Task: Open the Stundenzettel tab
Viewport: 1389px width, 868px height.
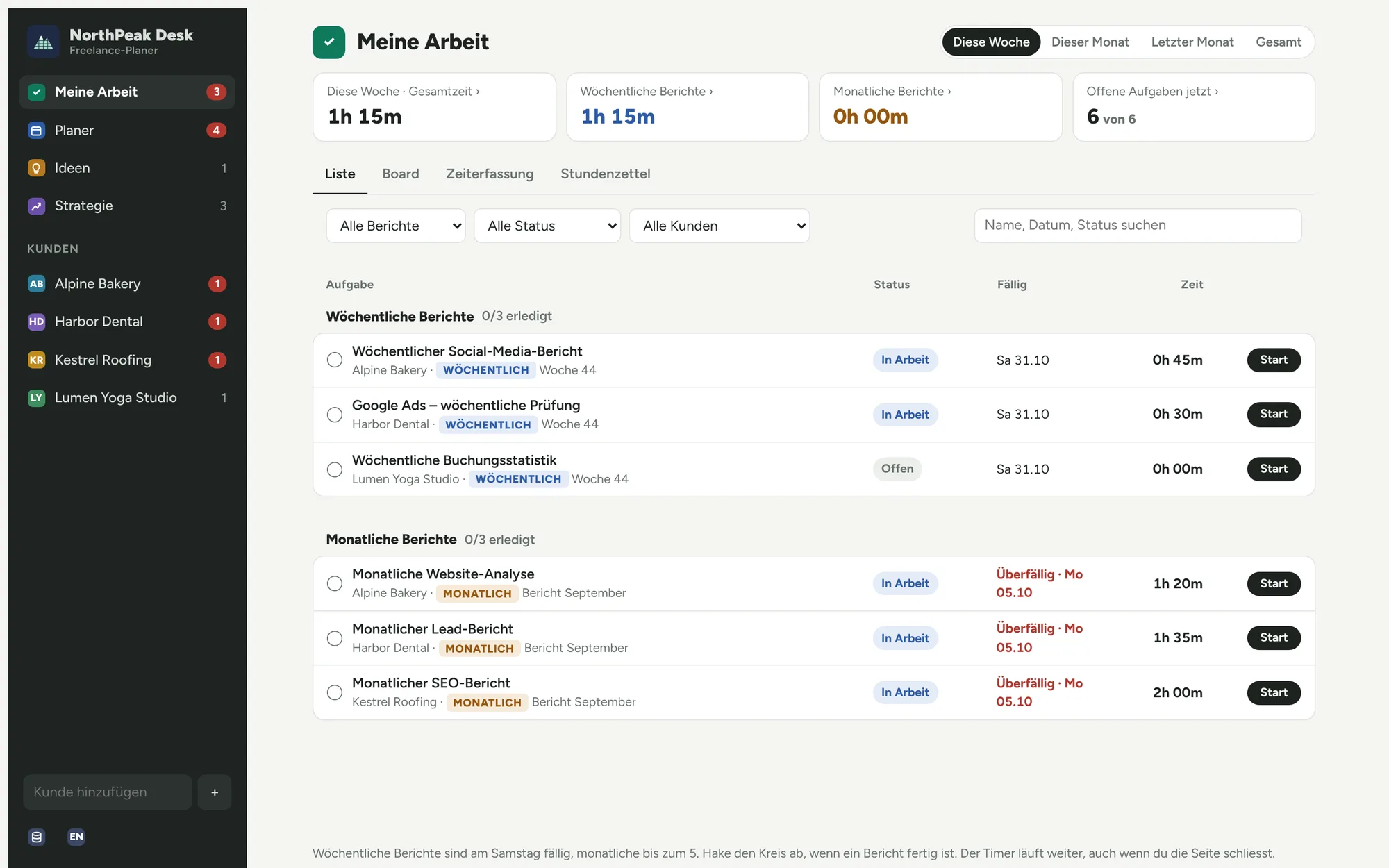Action: click(x=606, y=174)
